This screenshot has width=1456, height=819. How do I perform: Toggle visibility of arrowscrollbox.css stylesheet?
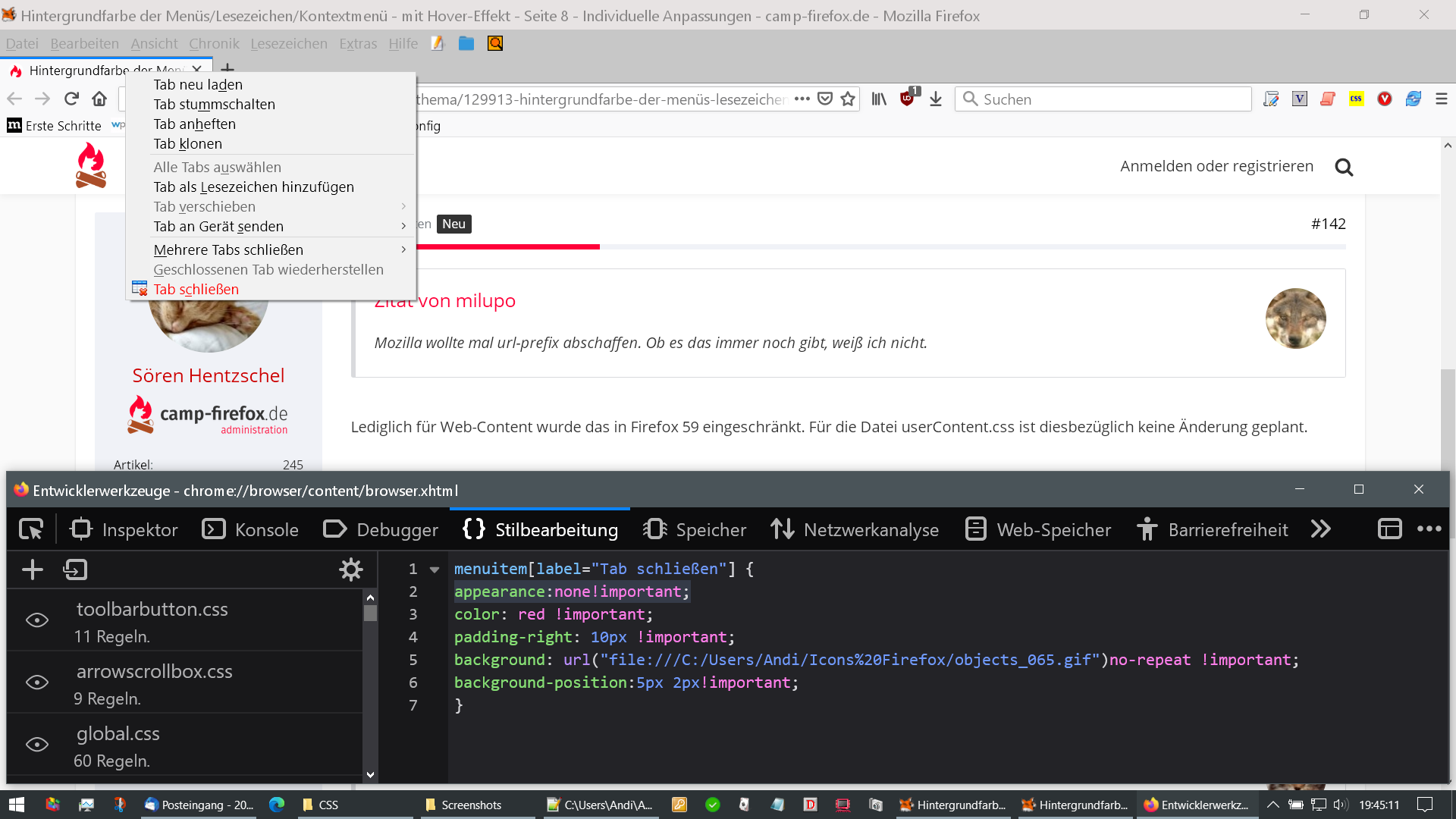point(37,682)
